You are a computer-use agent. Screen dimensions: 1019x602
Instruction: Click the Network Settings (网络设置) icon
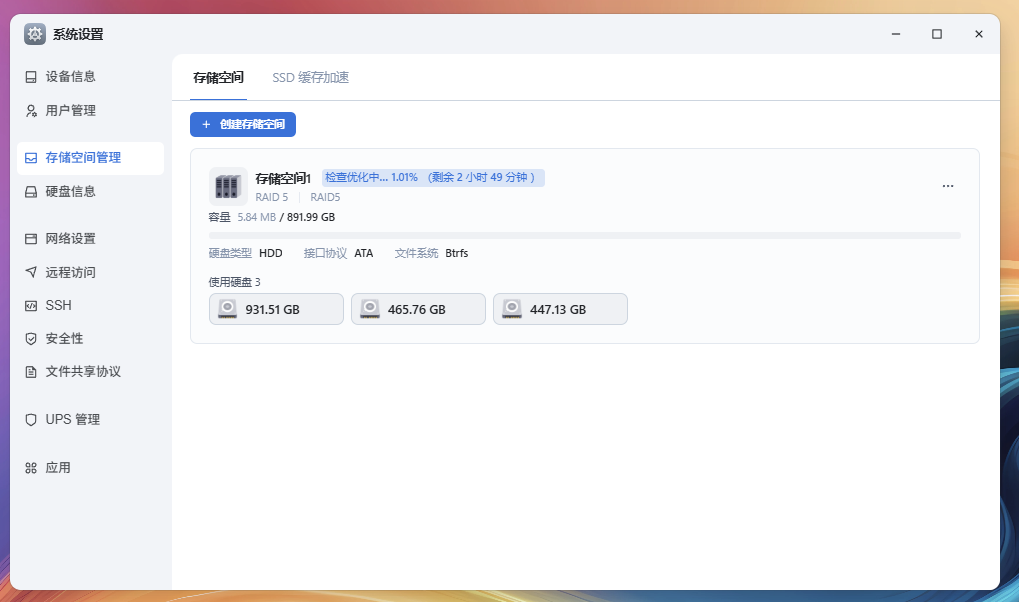tap(31, 239)
